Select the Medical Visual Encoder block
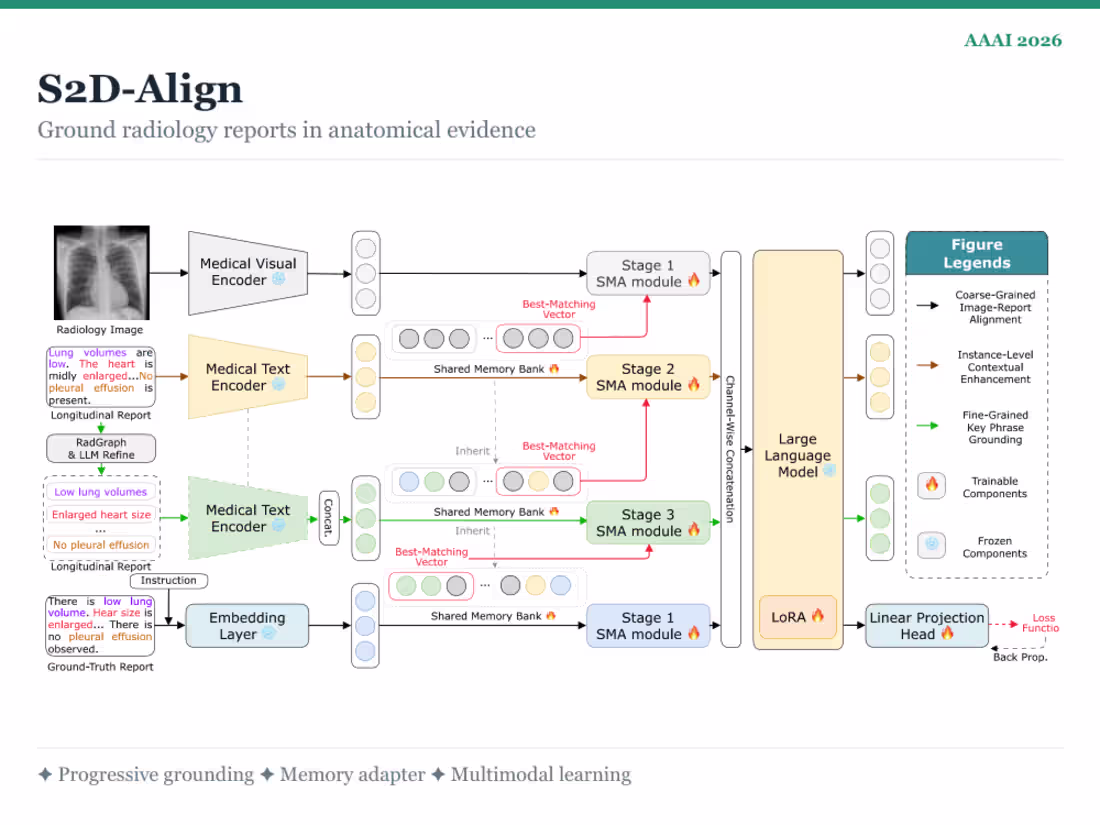Image resolution: width=1100 pixels, height=825 pixels. click(248, 273)
